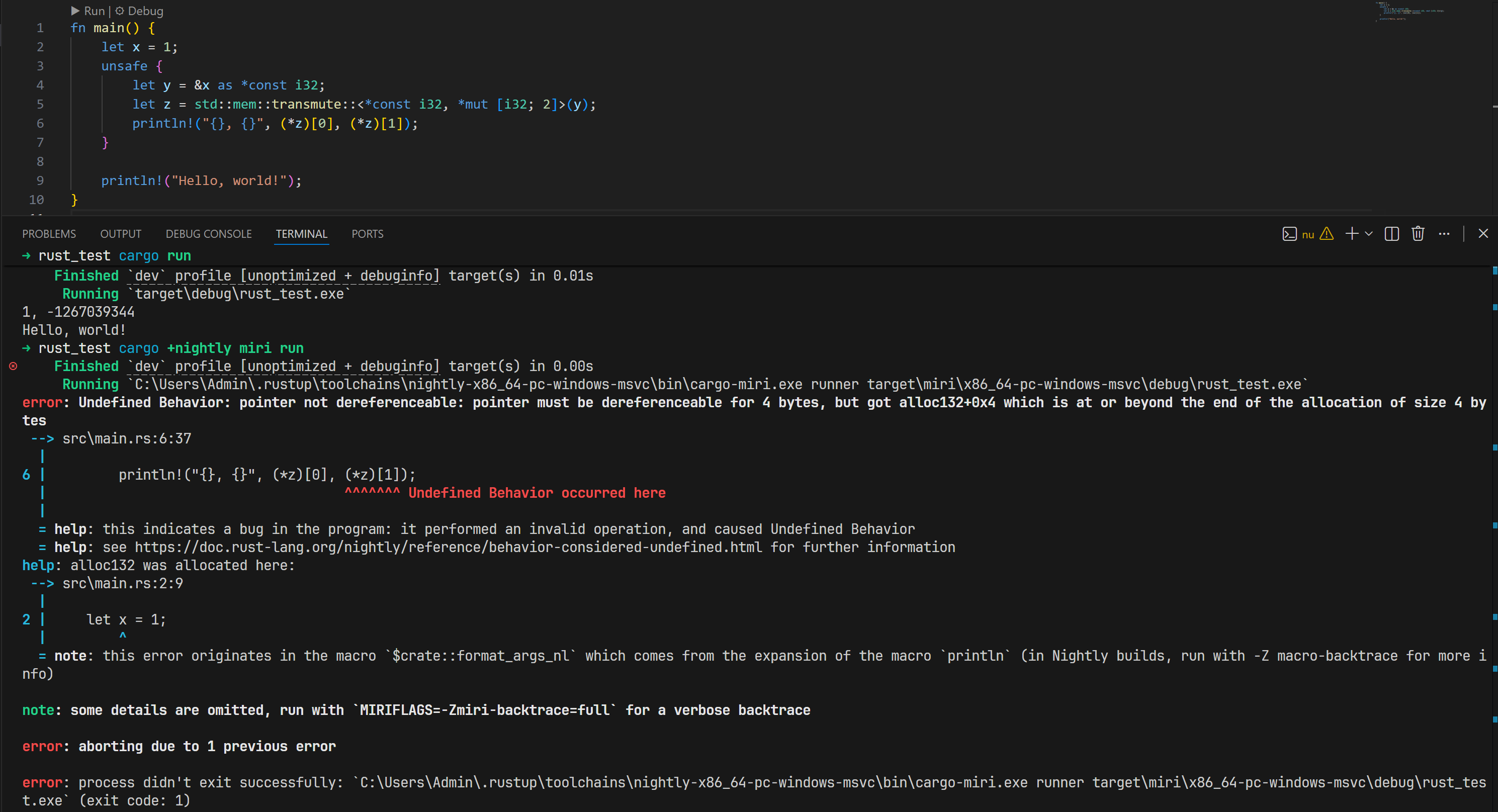Open the DEBUG CONSOLE tab
1498x812 pixels.
coord(208,234)
